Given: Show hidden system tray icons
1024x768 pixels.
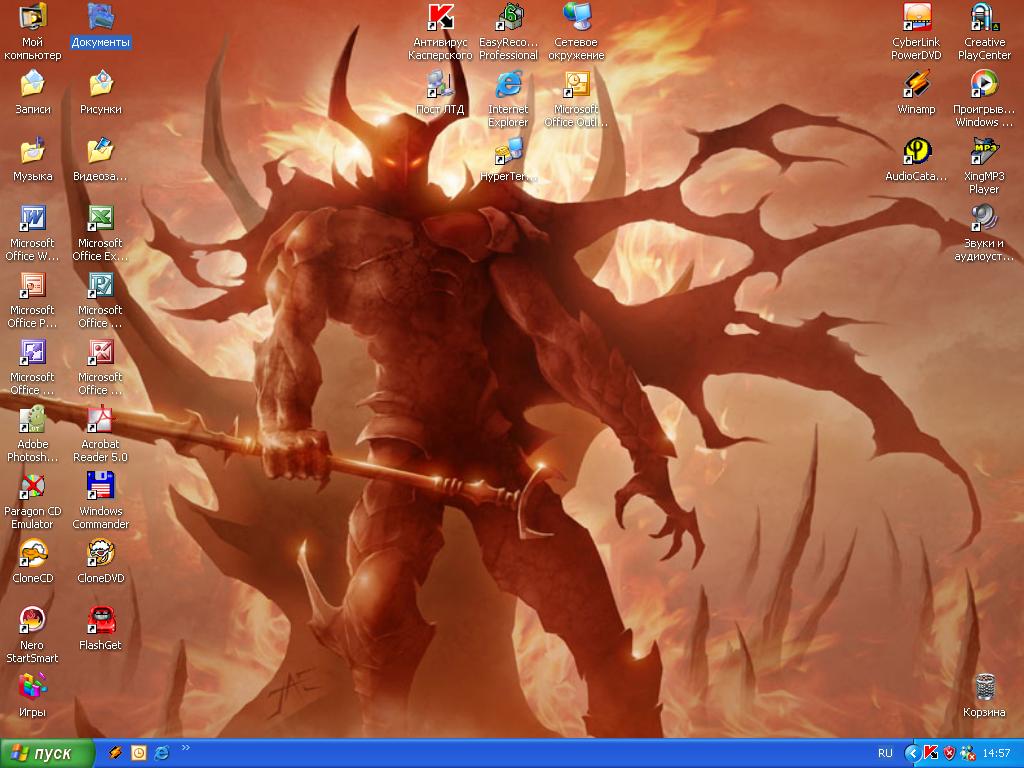Looking at the screenshot, I should coord(912,753).
